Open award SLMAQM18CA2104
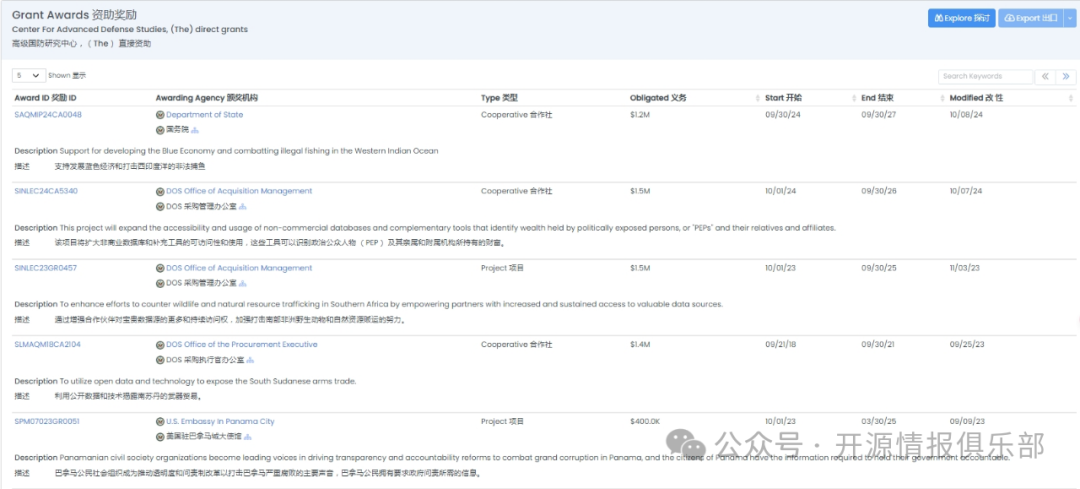 pos(47,345)
